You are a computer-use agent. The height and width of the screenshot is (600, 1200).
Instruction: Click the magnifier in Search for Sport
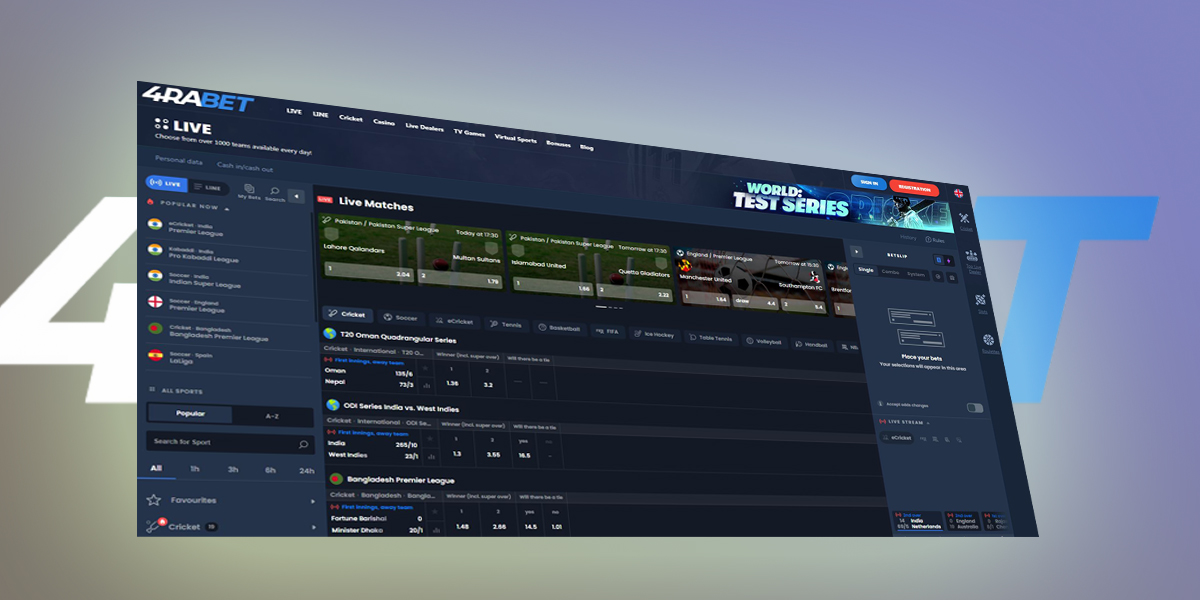304,444
